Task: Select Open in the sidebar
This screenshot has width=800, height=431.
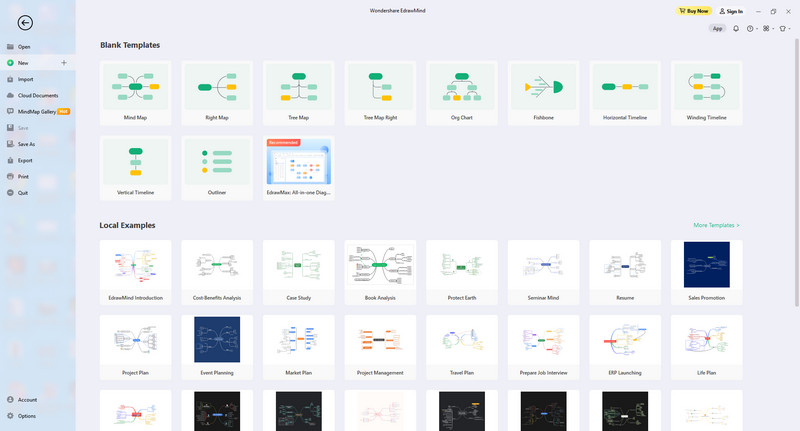Action: point(38,46)
